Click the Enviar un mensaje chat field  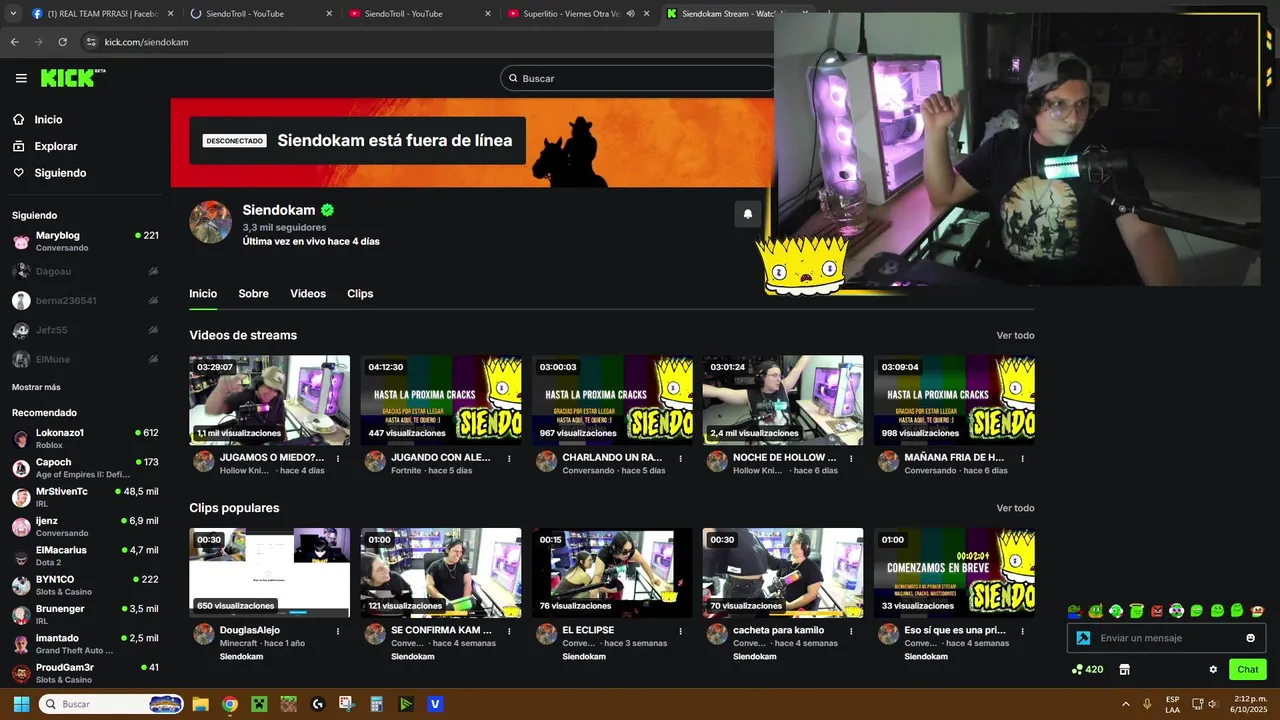pyautogui.click(x=1167, y=638)
